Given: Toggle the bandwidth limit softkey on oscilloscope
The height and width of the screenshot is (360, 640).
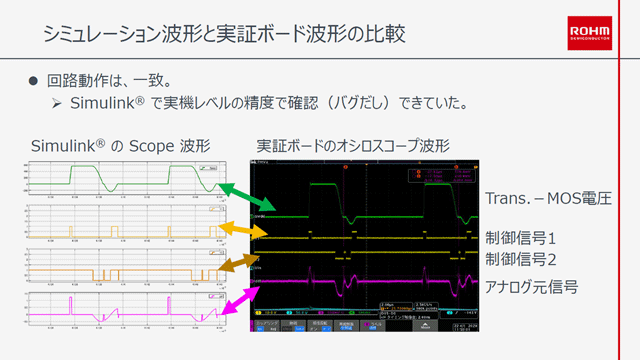Looking at the screenshot, I should [x=293, y=326].
